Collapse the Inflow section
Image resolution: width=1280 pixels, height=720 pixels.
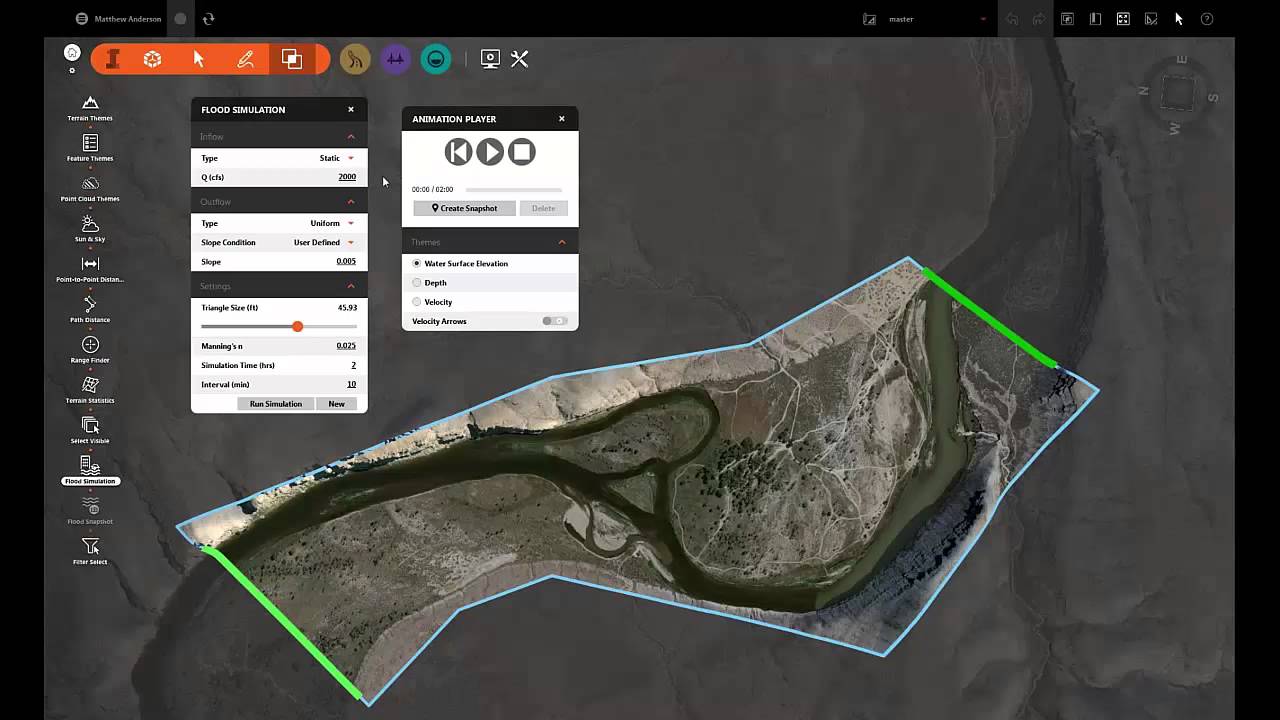pyautogui.click(x=351, y=136)
